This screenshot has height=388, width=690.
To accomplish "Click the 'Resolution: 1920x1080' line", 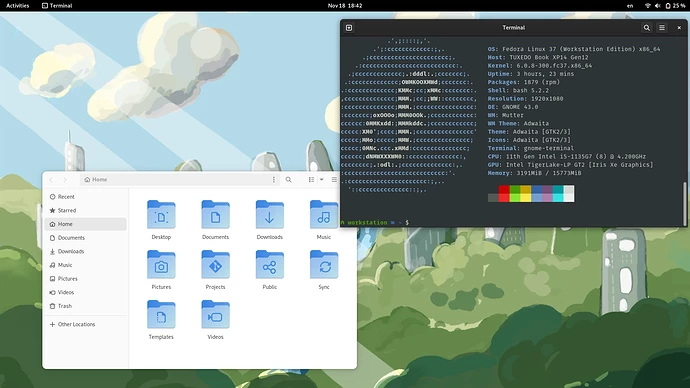I will 525,99.
